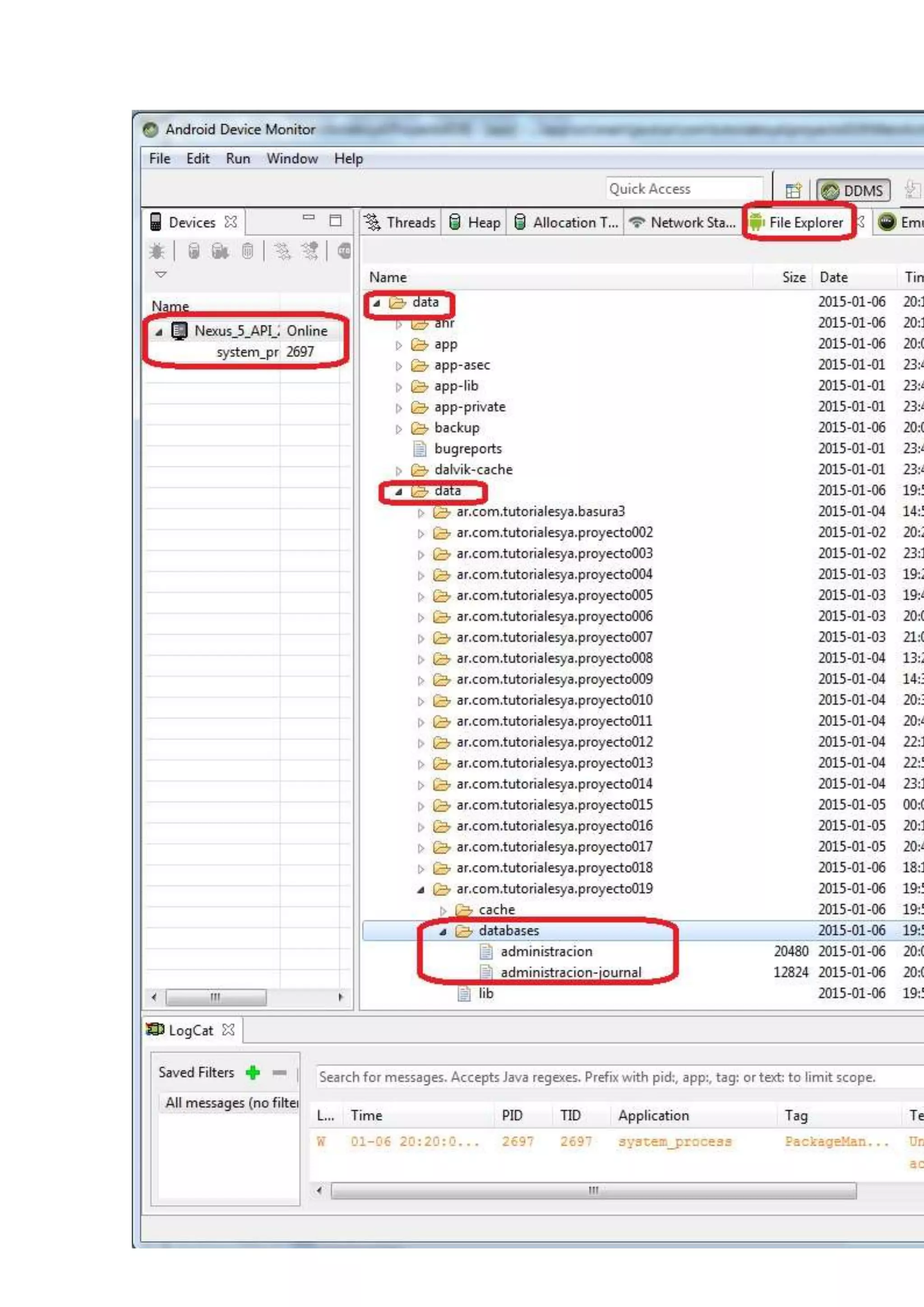
Task: Switch to the DDMS perspective
Action: 852,191
